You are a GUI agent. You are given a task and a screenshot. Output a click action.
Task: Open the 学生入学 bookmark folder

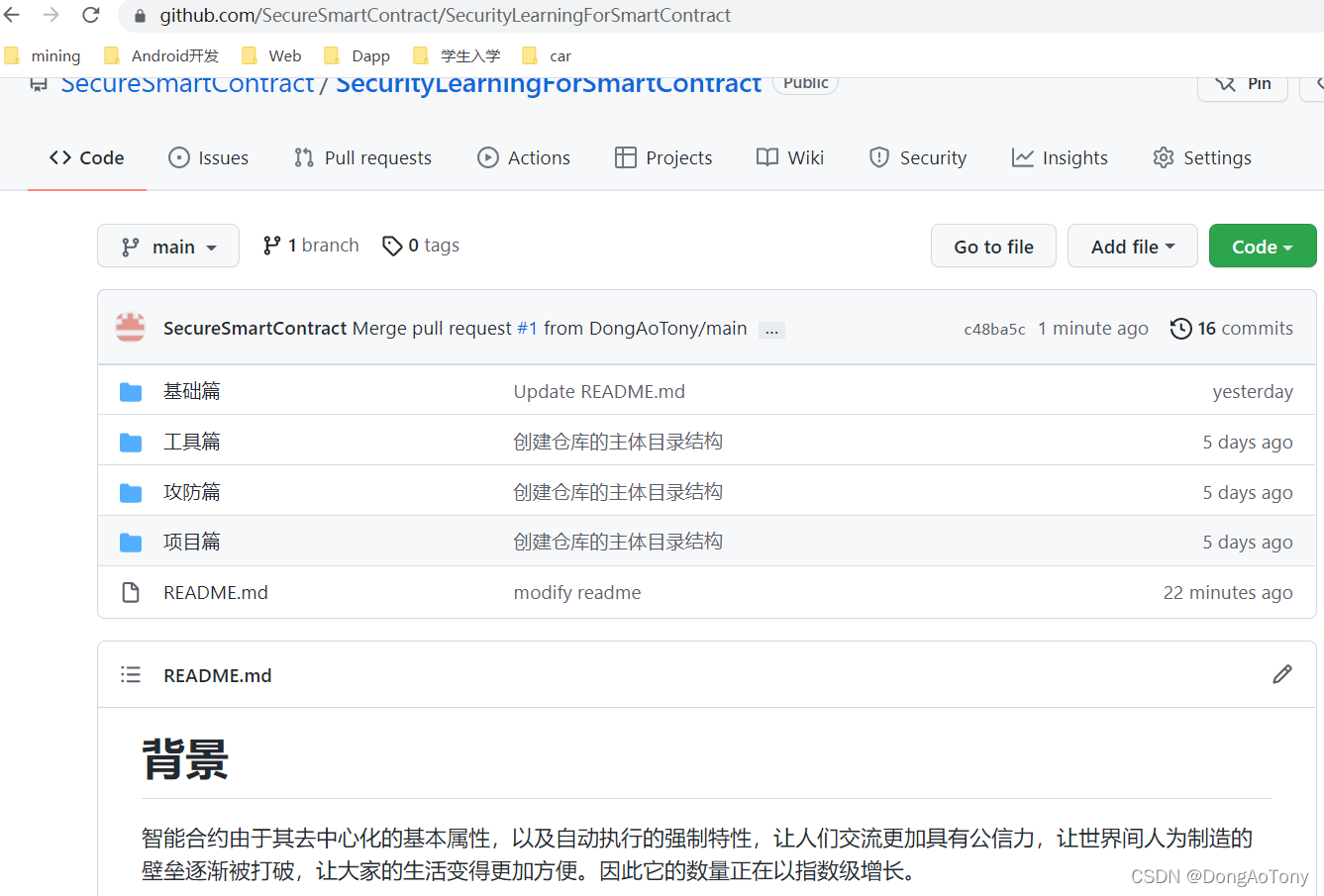tap(457, 55)
